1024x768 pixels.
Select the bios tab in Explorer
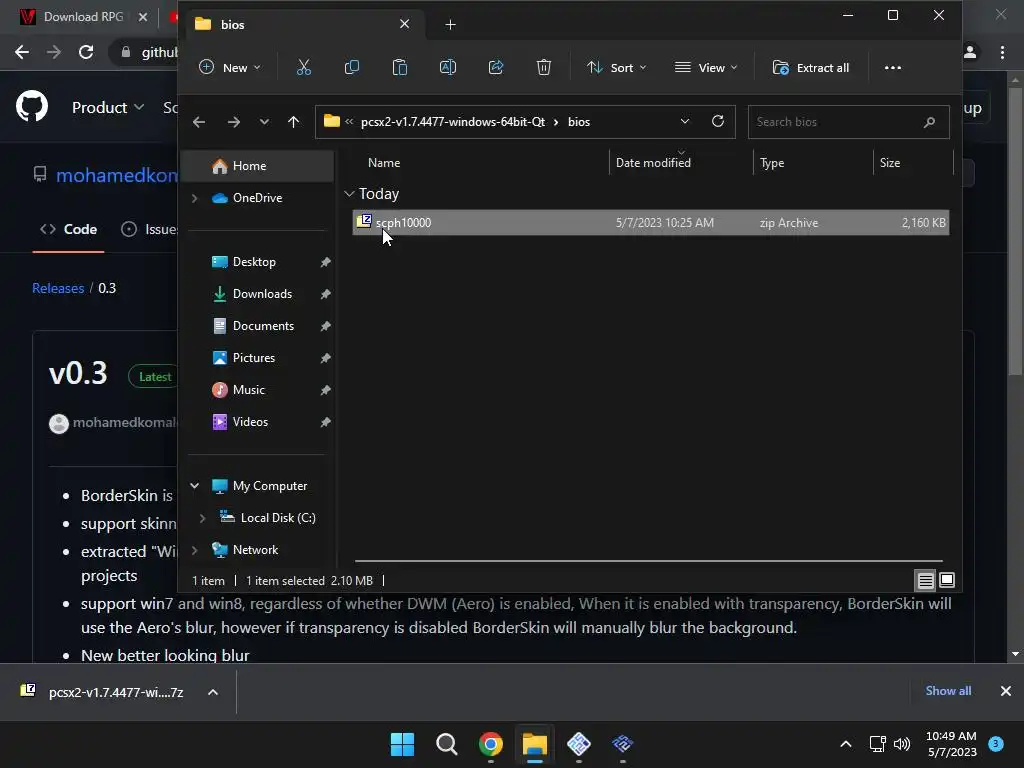(304, 25)
